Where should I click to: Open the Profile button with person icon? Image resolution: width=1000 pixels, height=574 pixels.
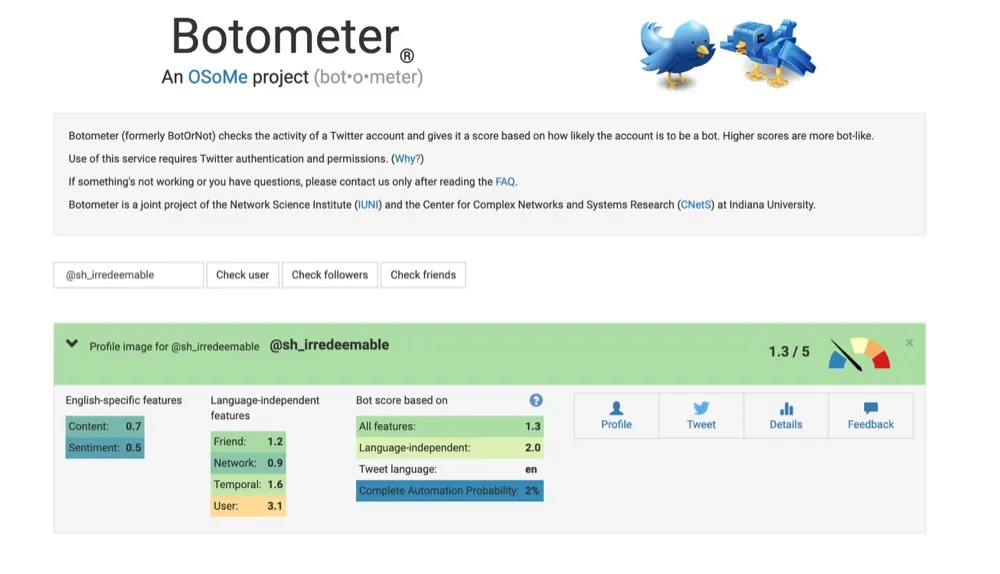[x=616, y=415]
